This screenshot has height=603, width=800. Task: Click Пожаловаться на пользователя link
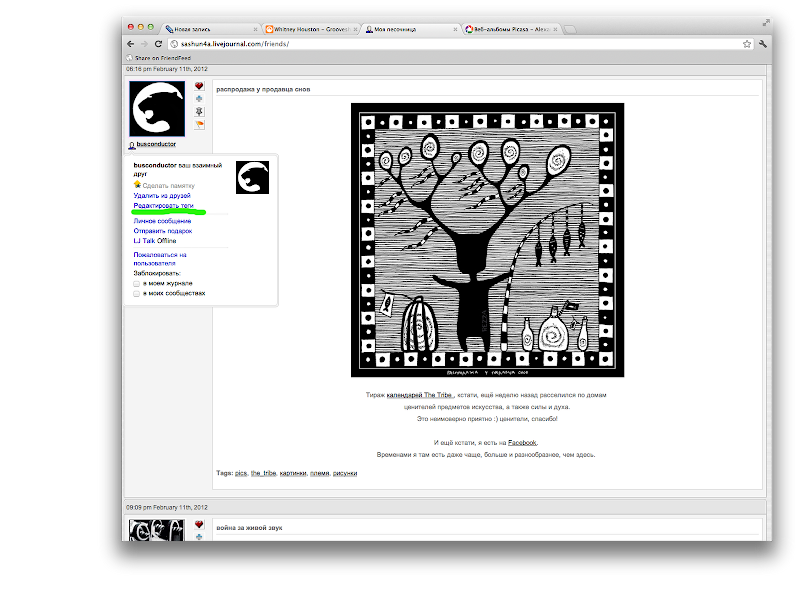click(160, 259)
